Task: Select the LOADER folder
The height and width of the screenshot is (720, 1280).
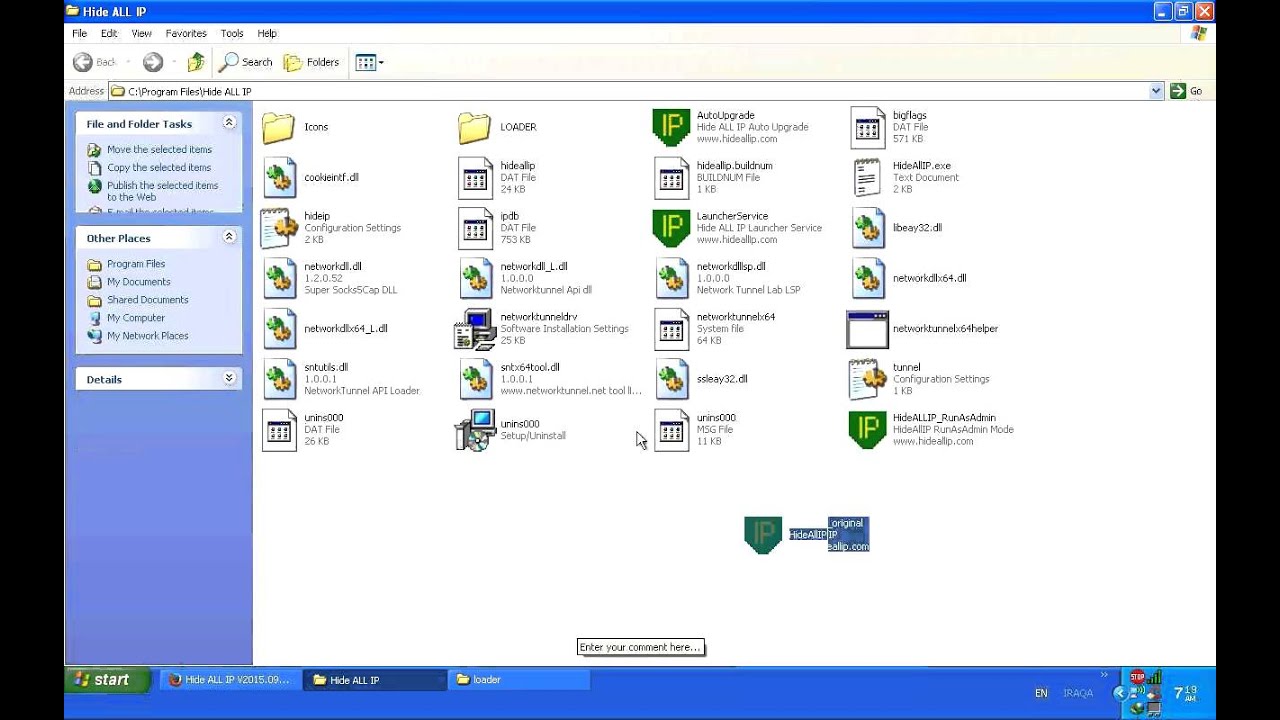Action: coord(475,127)
